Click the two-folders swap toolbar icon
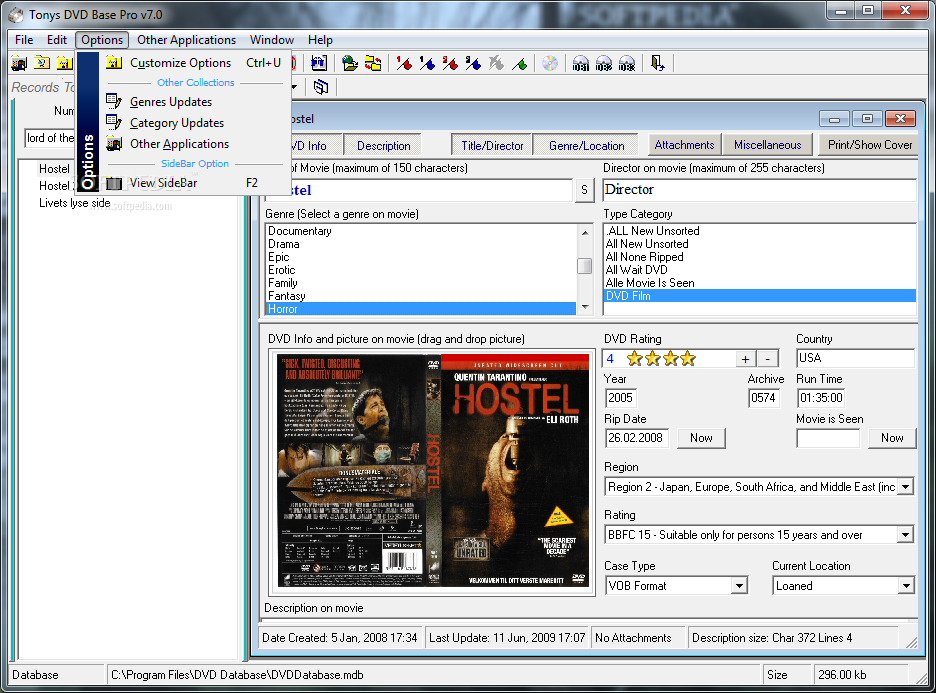This screenshot has height=693, width=936. 373,63
